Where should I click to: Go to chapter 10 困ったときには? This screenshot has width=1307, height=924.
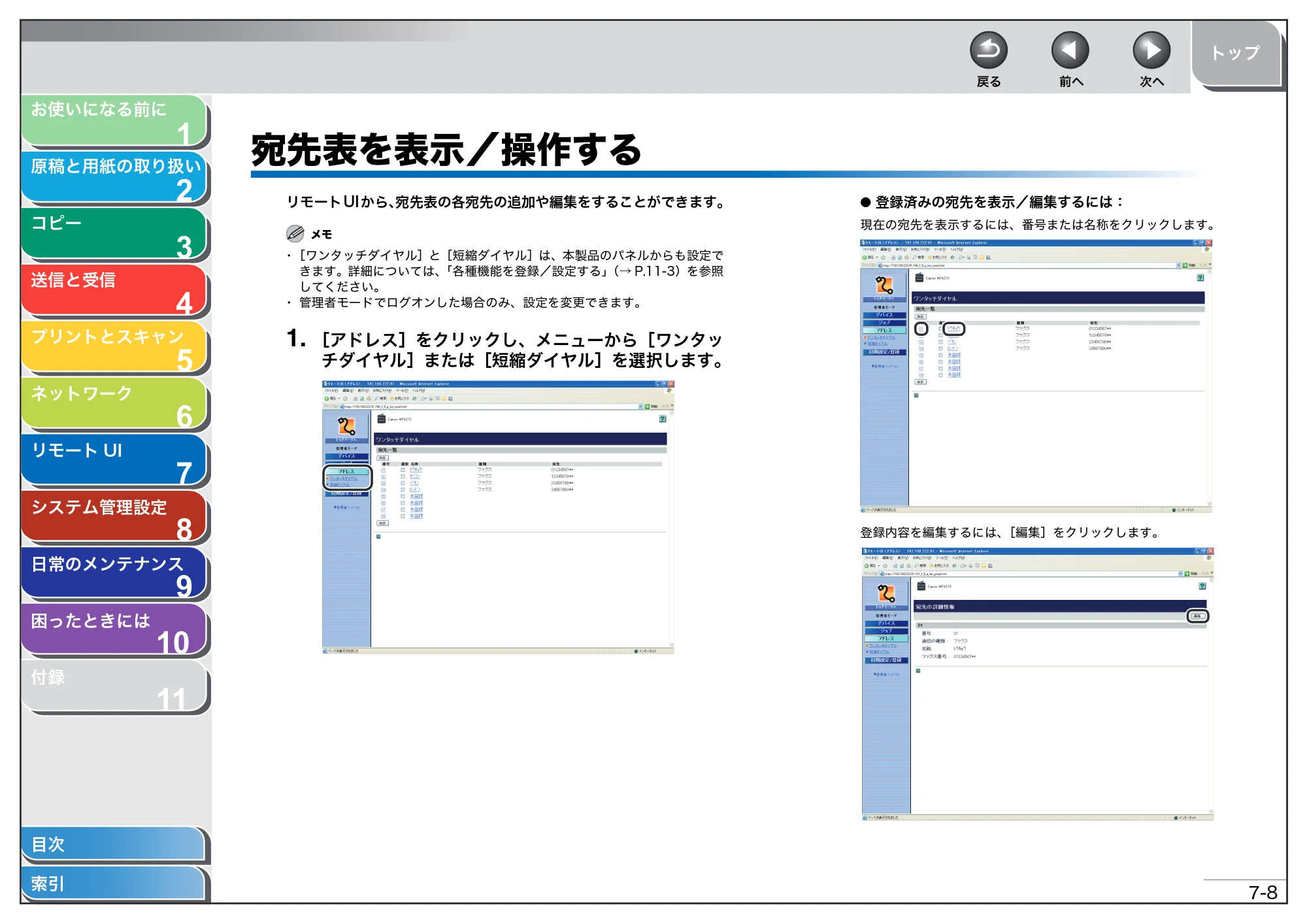pyautogui.click(x=114, y=631)
